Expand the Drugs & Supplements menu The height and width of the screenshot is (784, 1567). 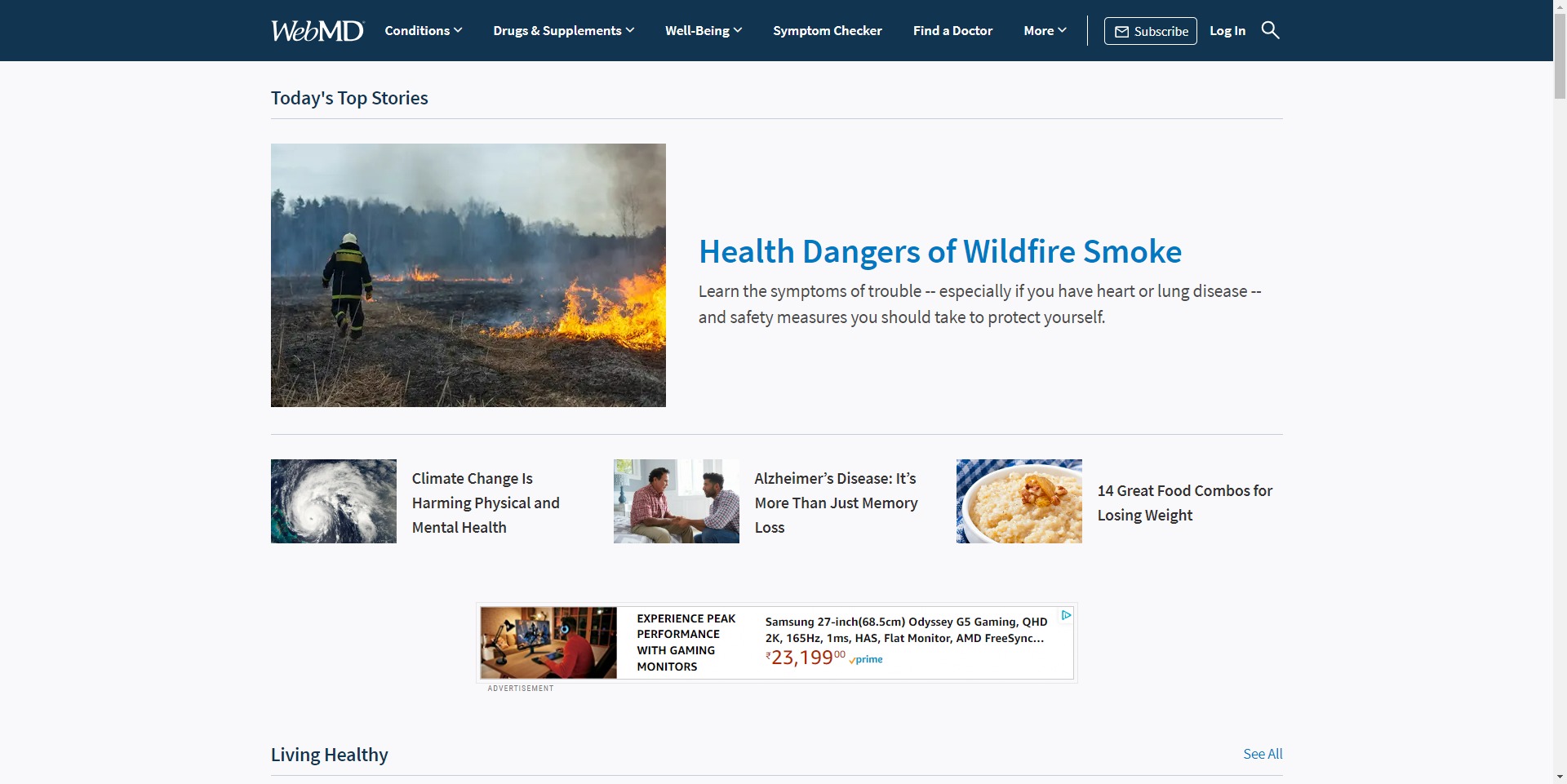[563, 31]
